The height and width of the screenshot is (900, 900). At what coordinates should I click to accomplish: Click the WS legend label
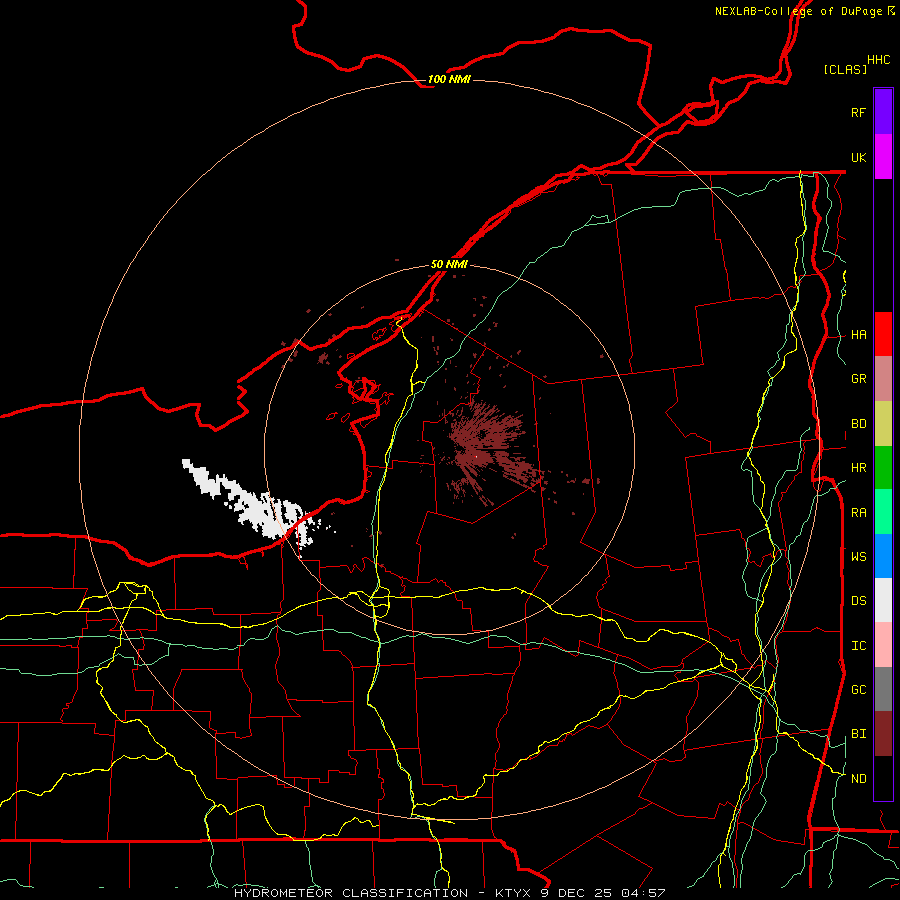(x=858, y=557)
